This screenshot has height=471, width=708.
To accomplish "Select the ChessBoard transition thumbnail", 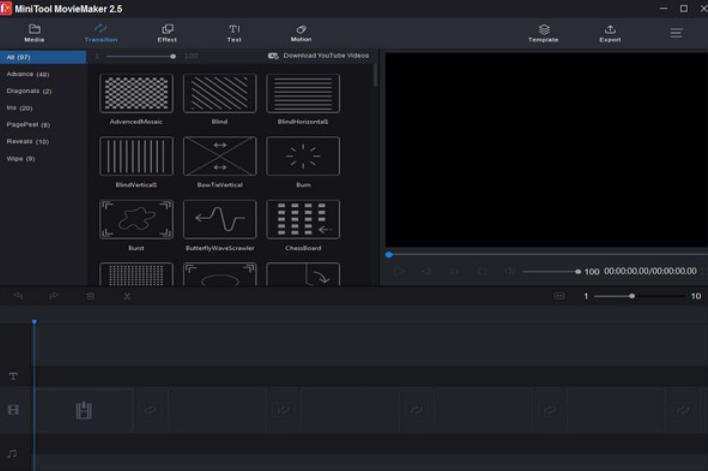I will click(303, 219).
